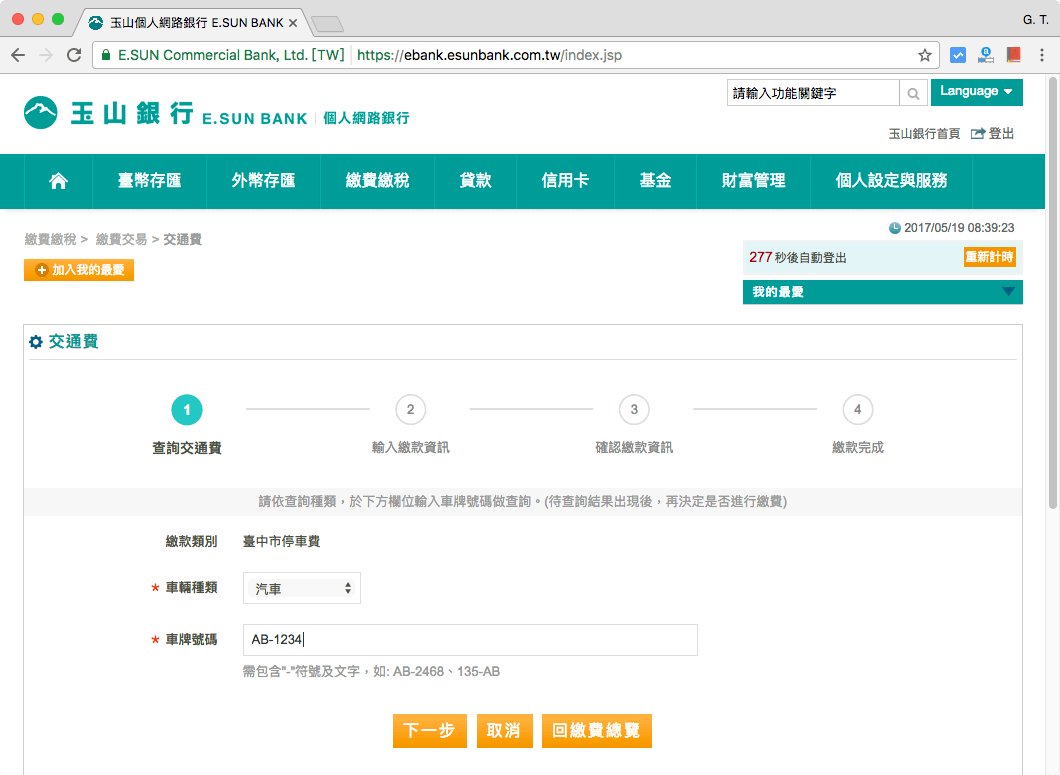Expand the 我的最愛 panel

[x=1007, y=292]
